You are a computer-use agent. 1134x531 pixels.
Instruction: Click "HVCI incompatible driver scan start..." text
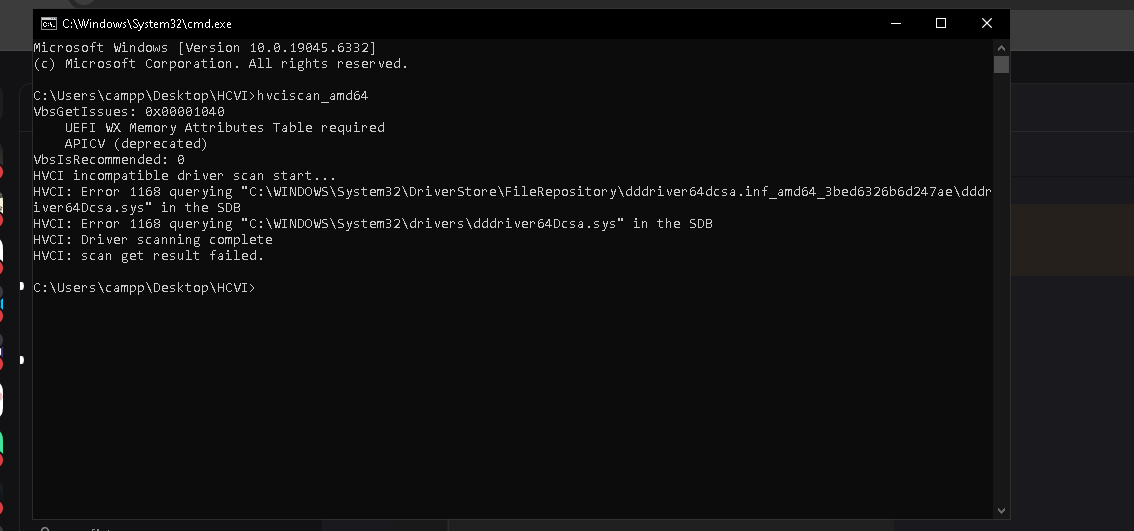(x=185, y=176)
